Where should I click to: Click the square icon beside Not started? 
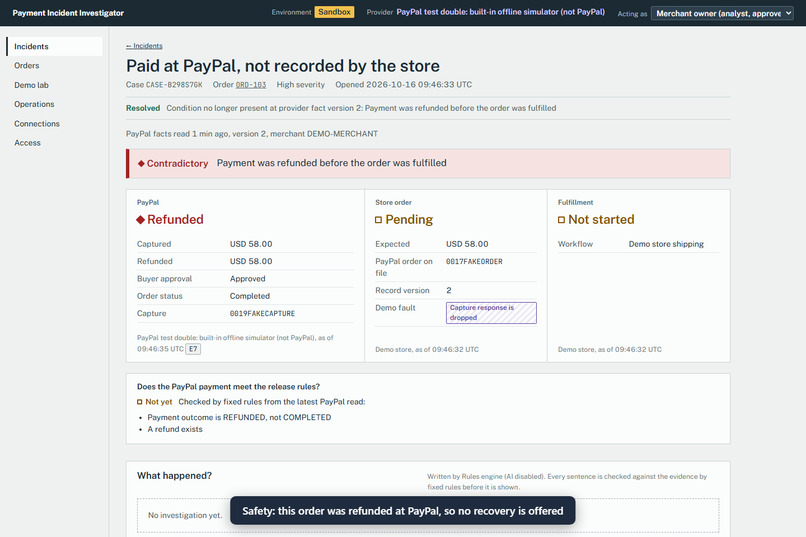561,220
